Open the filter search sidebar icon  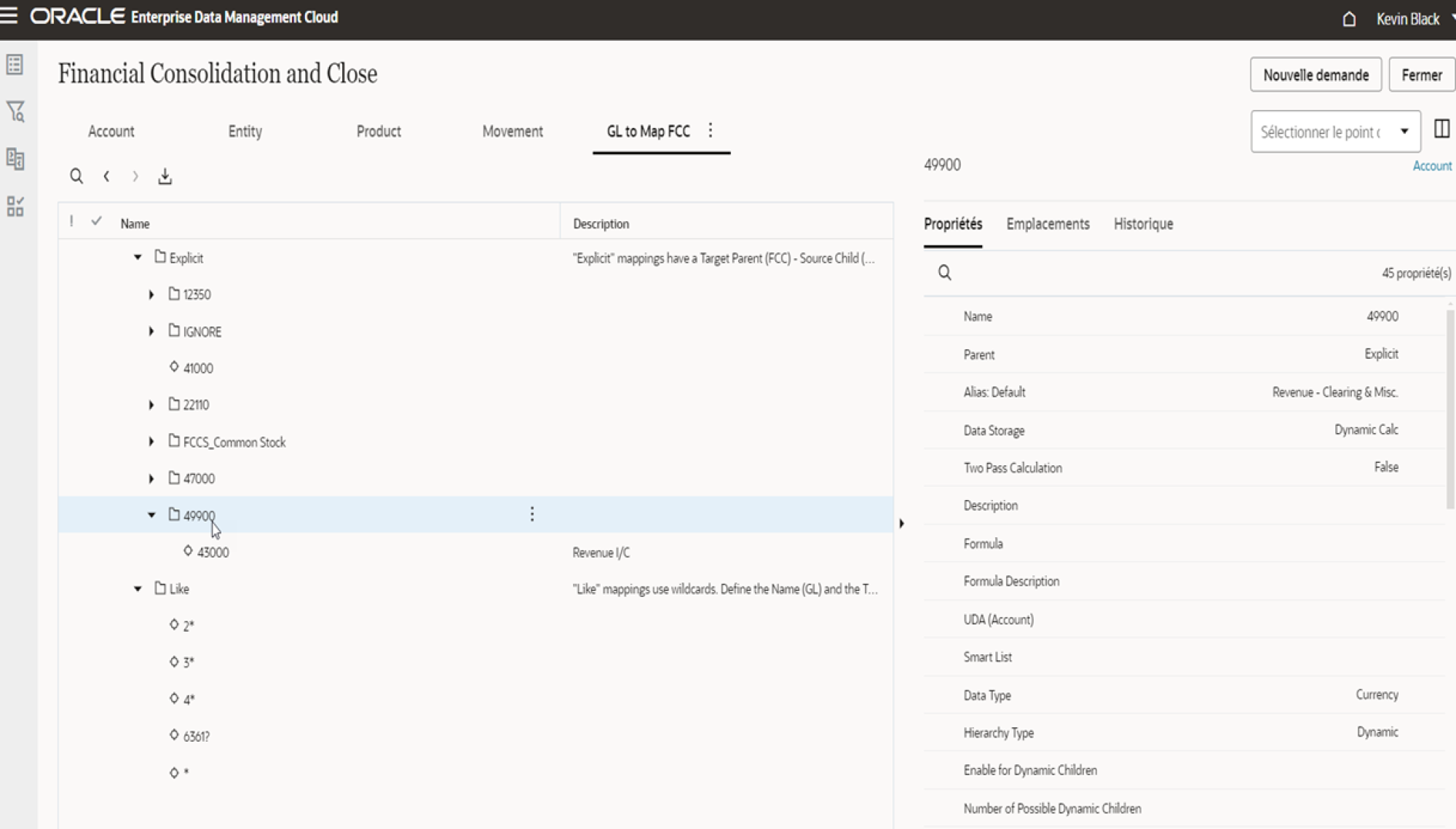(15, 111)
